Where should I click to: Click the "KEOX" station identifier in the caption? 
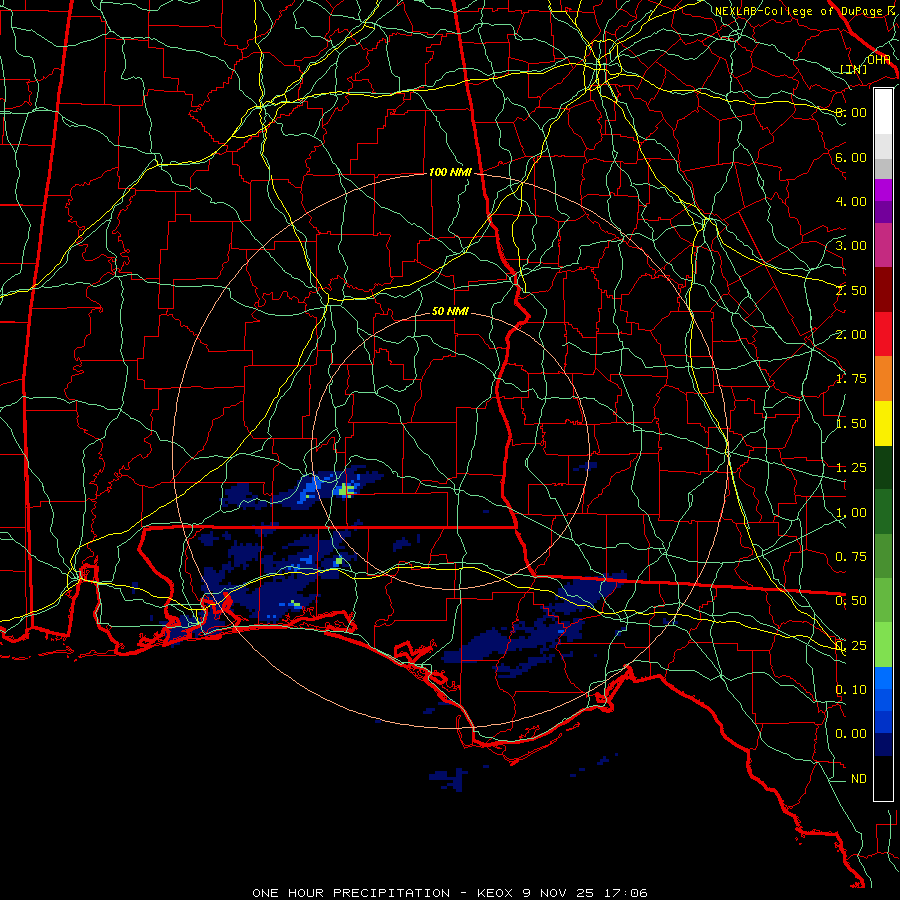496,893
